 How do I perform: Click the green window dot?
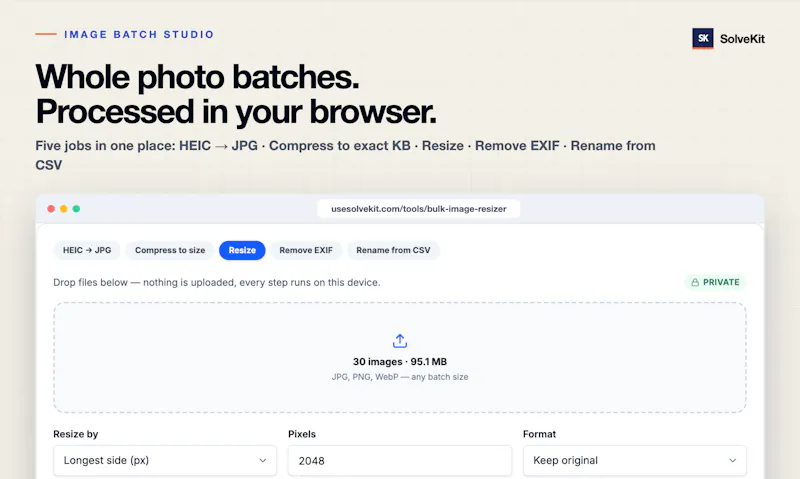point(76,209)
